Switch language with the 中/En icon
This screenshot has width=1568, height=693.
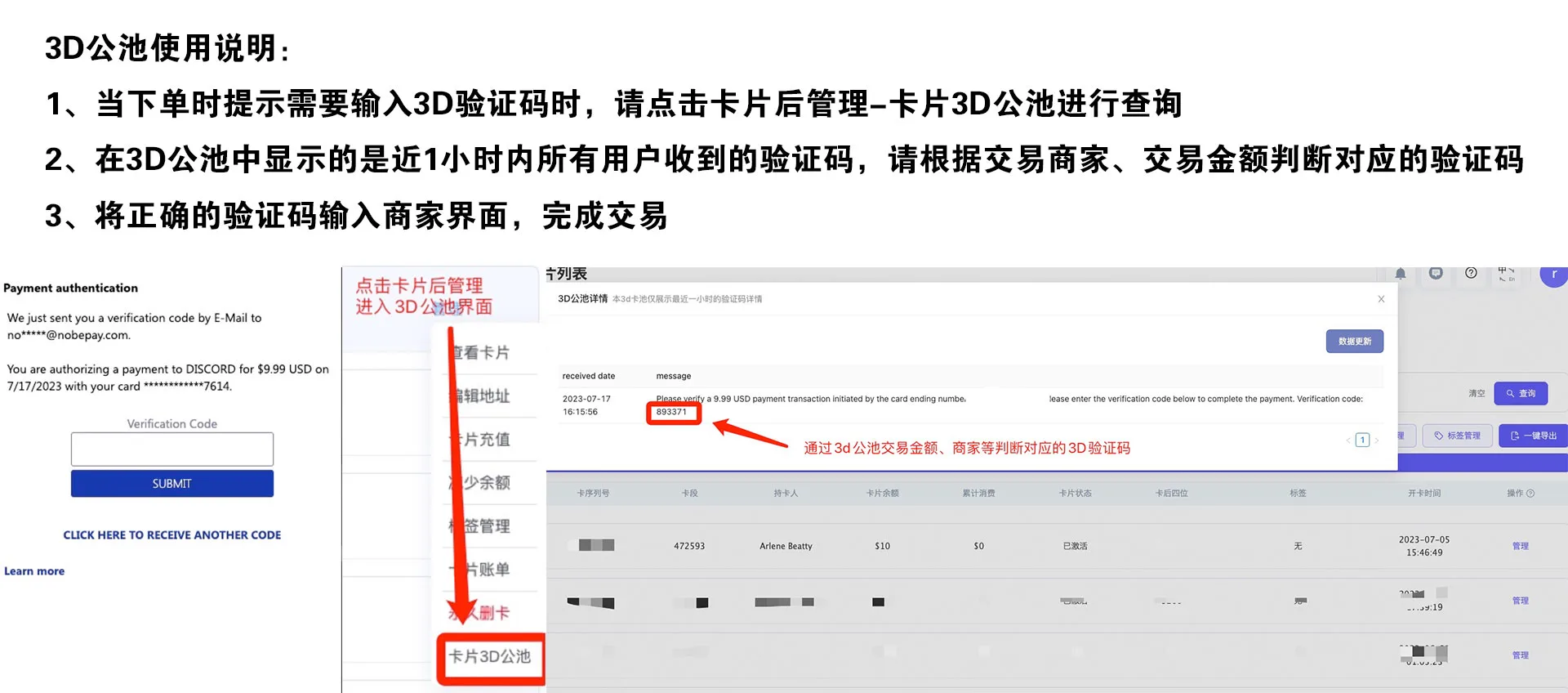1507,274
